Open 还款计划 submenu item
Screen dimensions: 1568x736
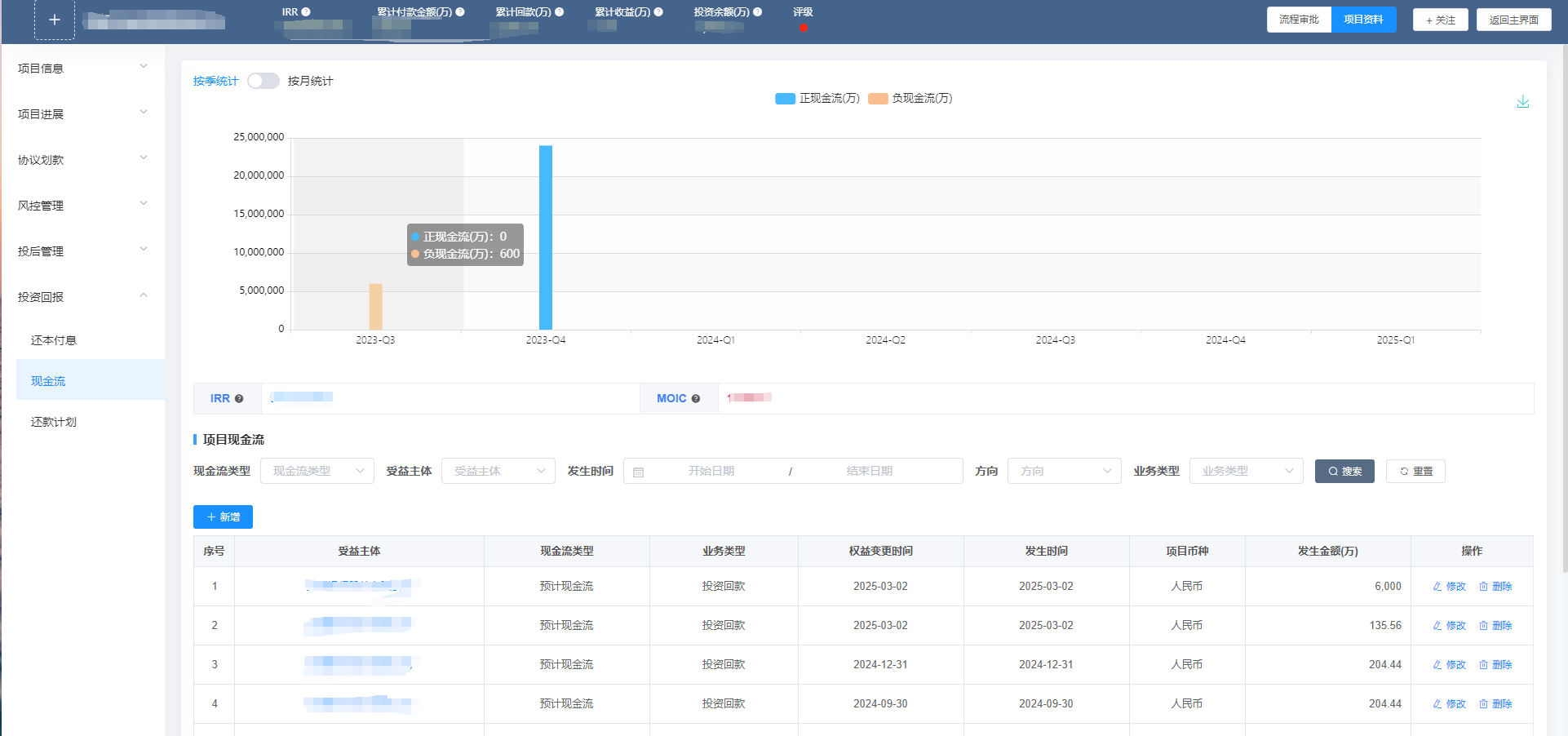(91, 422)
